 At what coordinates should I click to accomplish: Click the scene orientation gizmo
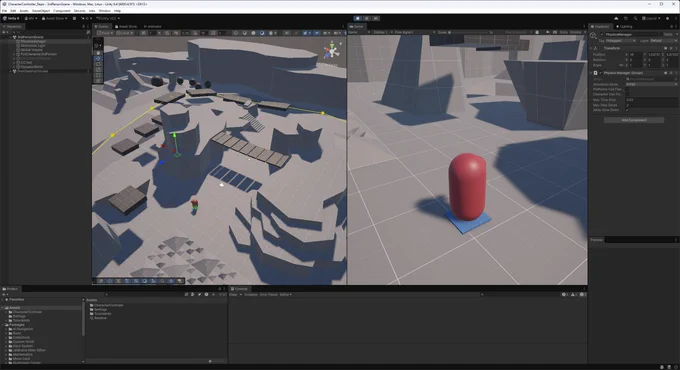[332, 51]
